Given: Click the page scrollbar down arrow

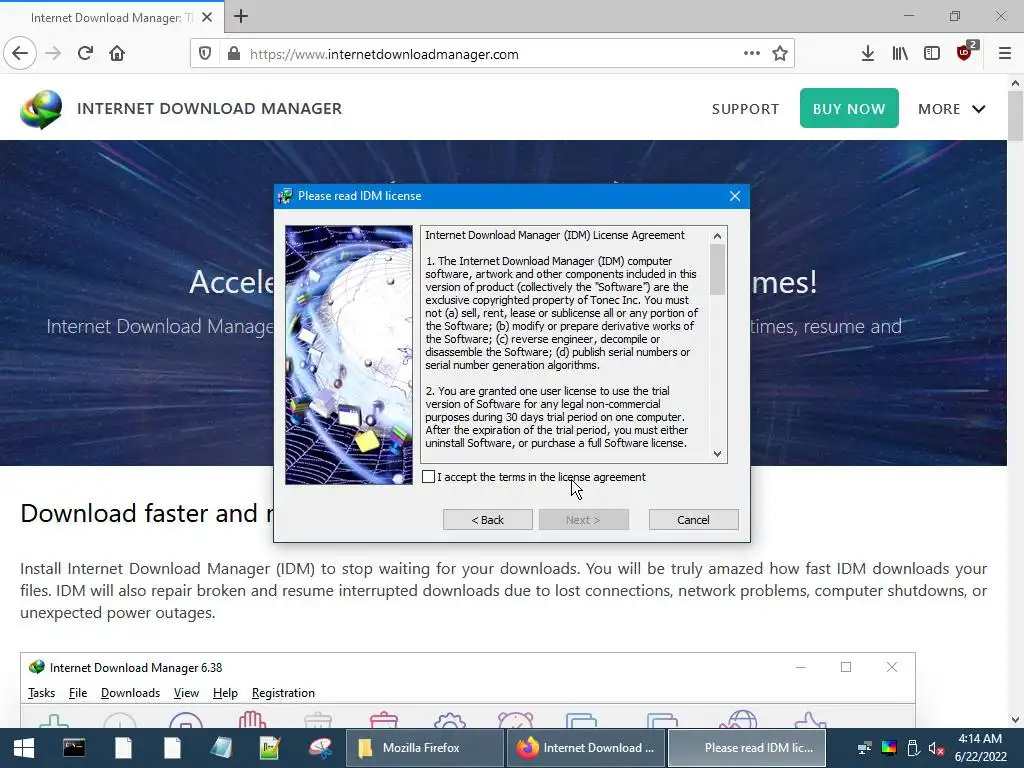Looking at the screenshot, I should coord(1015,720).
